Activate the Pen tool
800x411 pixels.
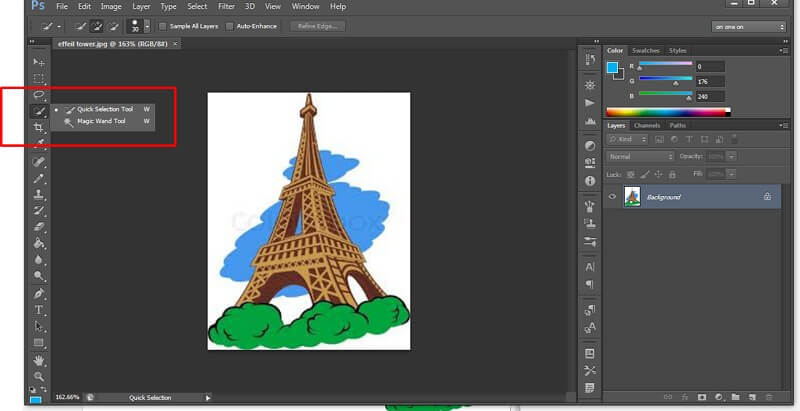(39, 293)
